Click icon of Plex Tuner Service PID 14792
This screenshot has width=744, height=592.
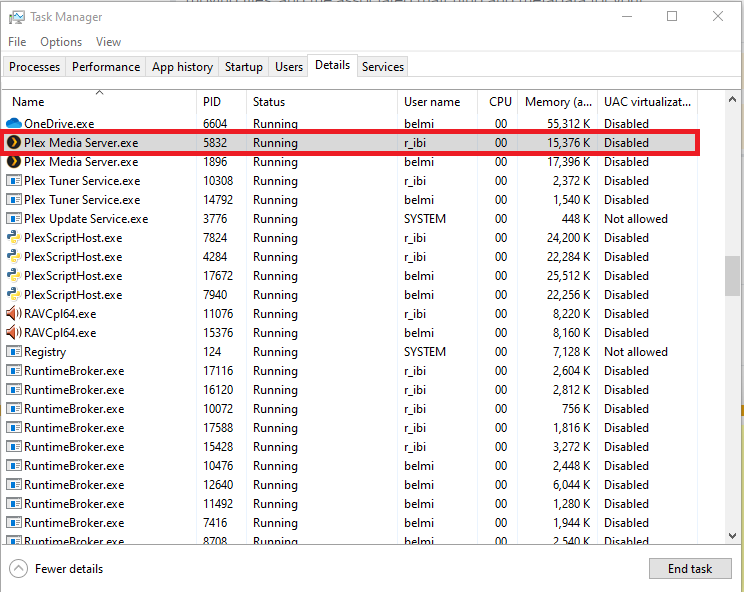point(14,200)
